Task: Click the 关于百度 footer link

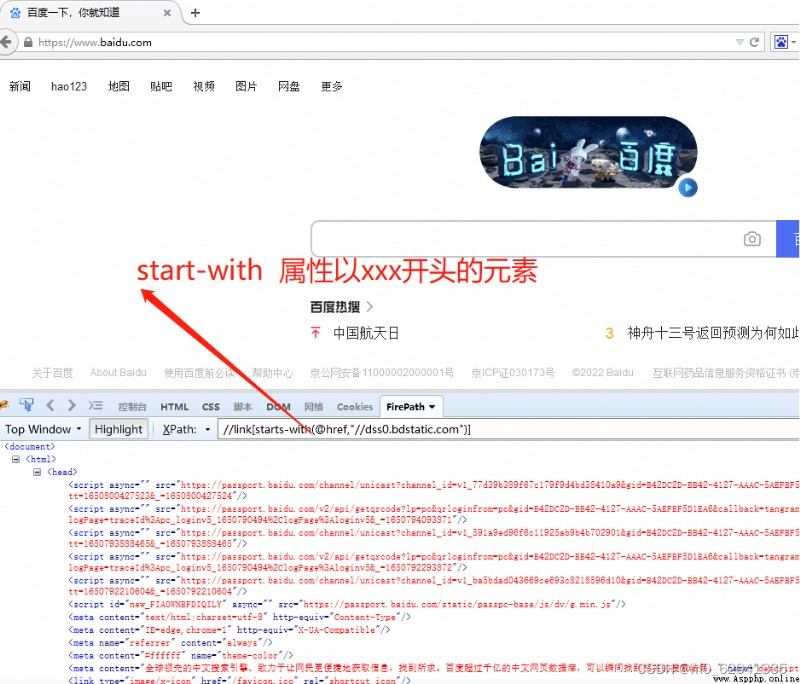Action: click(x=52, y=373)
